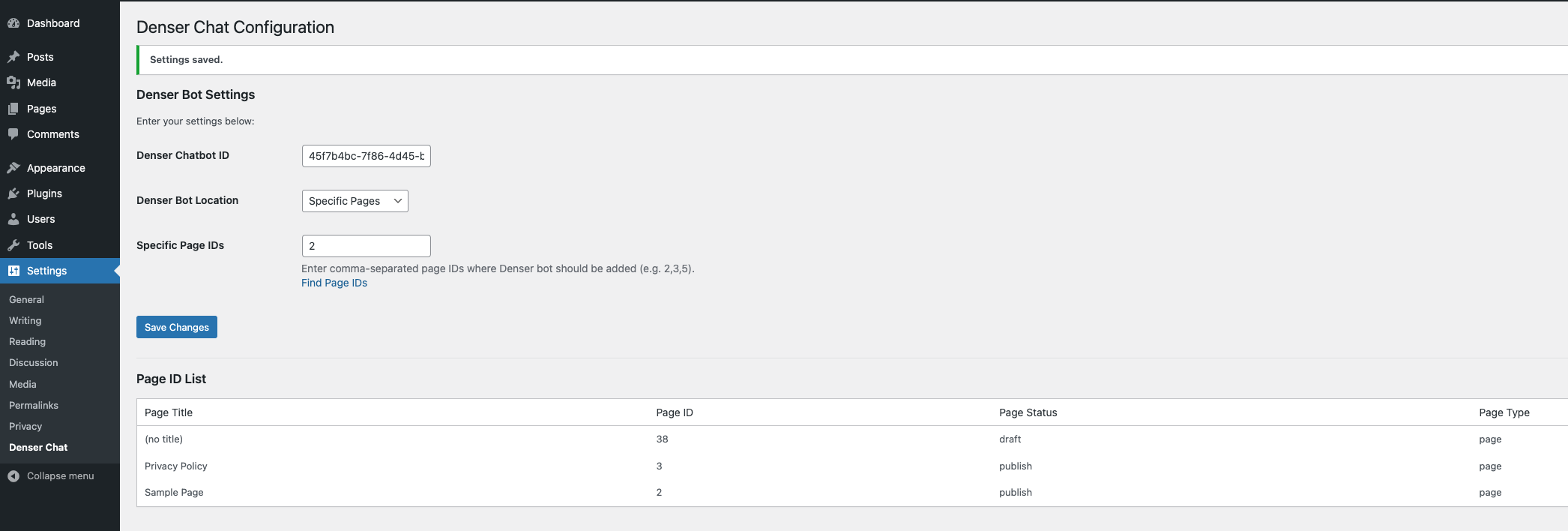1568x531 pixels.
Task: Click the Tools wrench icon
Action: click(x=13, y=245)
